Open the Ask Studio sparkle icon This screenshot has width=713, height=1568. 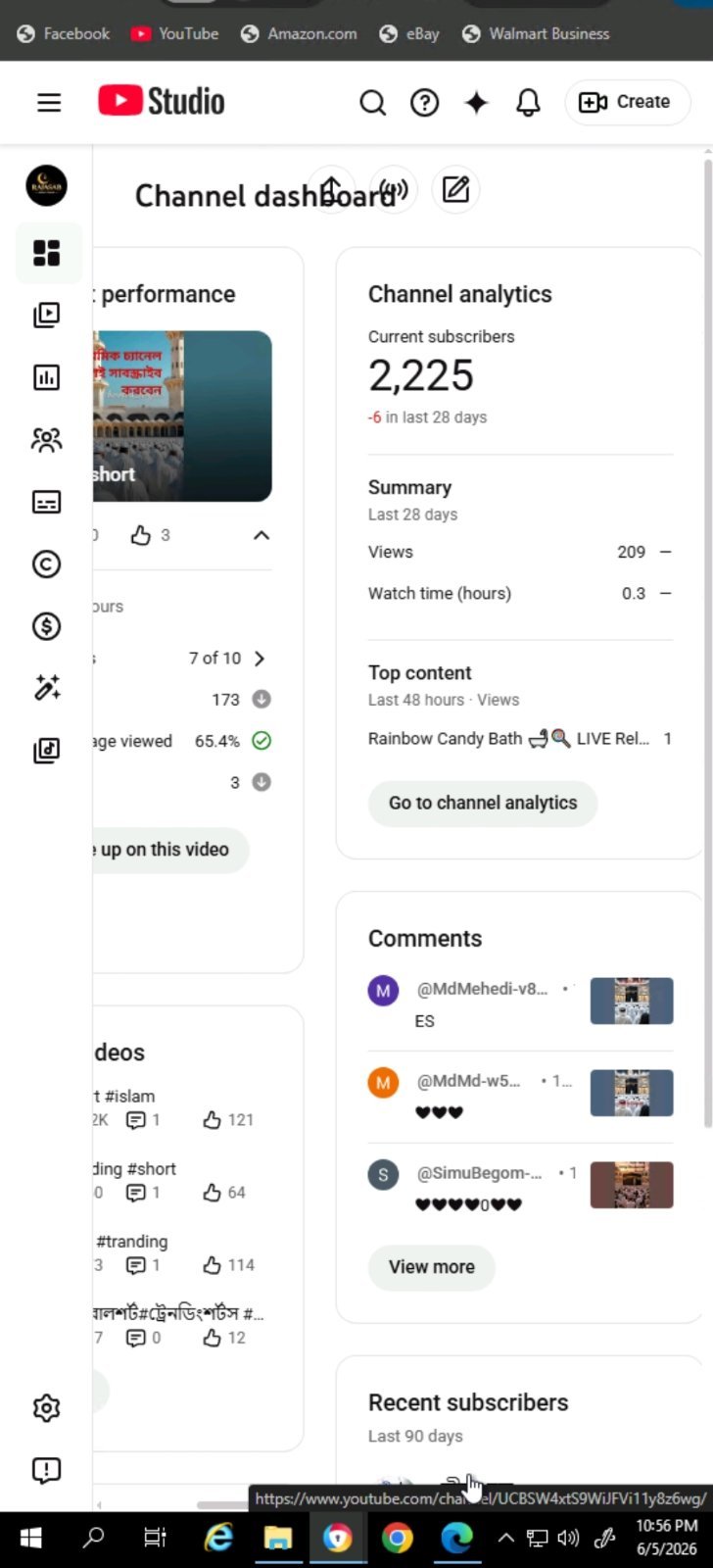[476, 102]
